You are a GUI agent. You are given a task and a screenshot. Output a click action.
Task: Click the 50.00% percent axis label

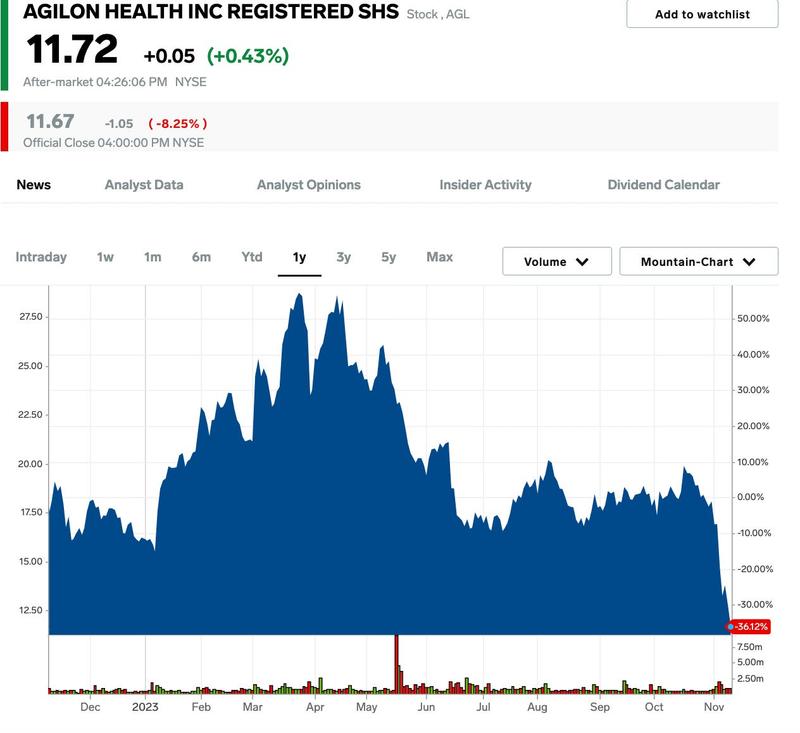pos(753,318)
